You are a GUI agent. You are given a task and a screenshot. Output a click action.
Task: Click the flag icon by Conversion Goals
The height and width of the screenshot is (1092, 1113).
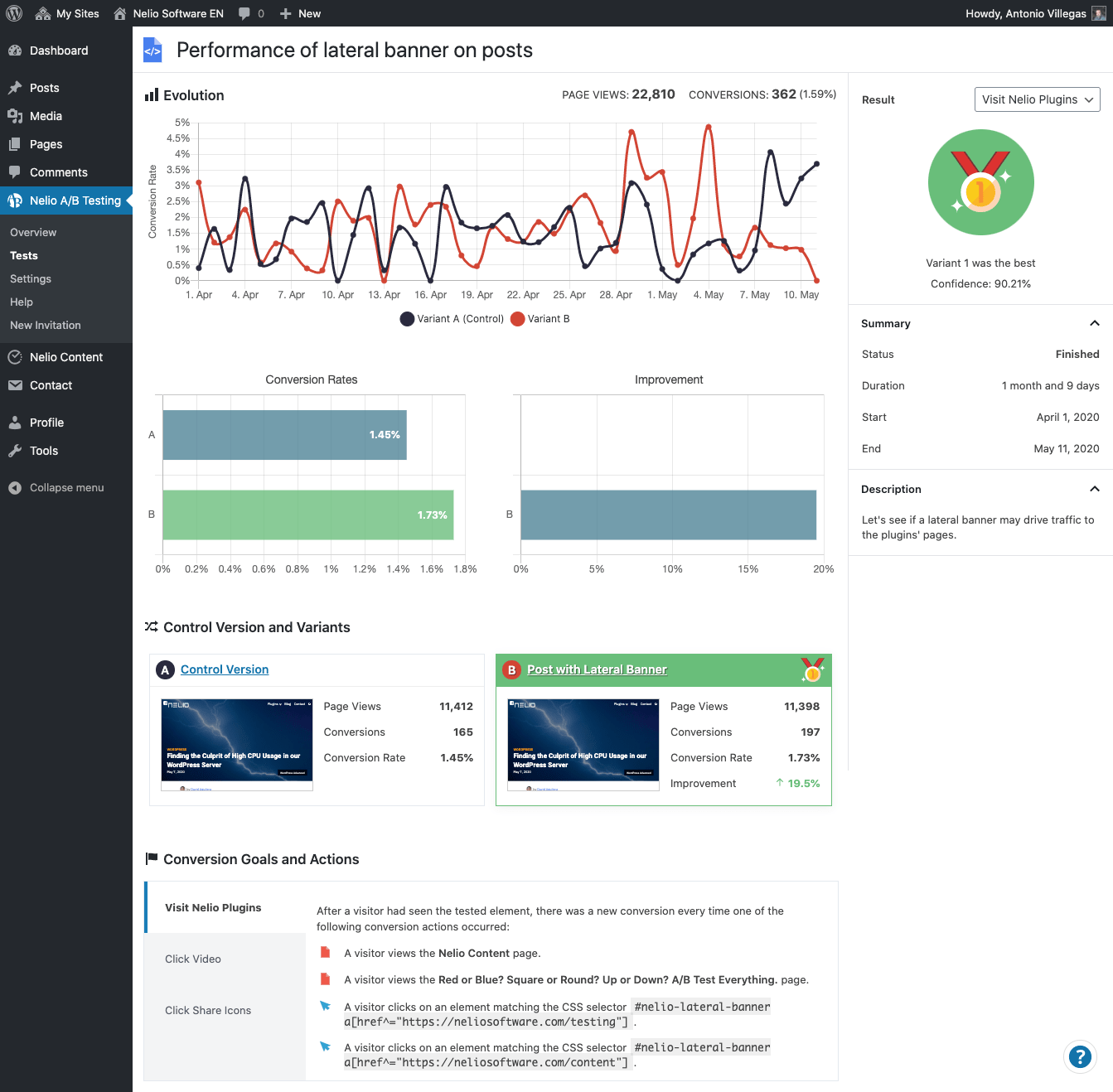pyautogui.click(x=152, y=859)
